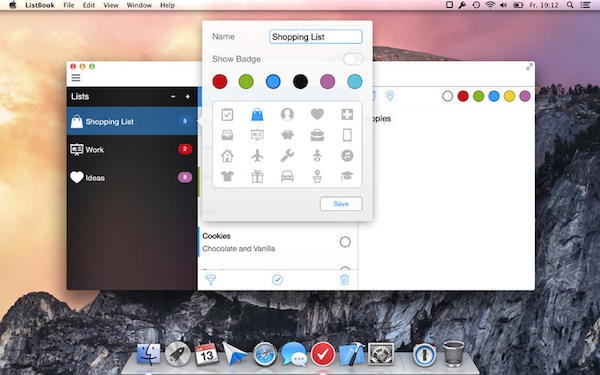Choose the wrench icon
The width and height of the screenshot is (600, 375).
[287, 156]
